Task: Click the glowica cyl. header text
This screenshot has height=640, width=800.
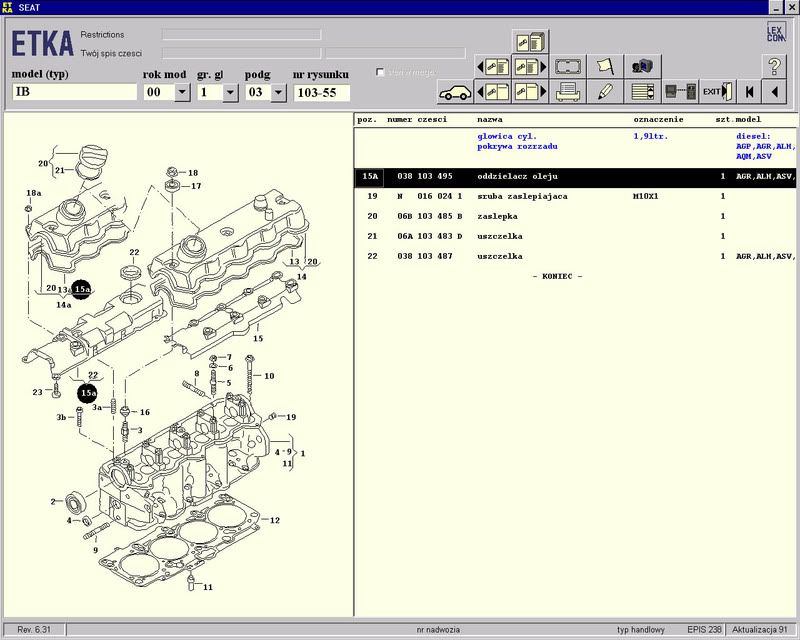Action: (x=507, y=136)
